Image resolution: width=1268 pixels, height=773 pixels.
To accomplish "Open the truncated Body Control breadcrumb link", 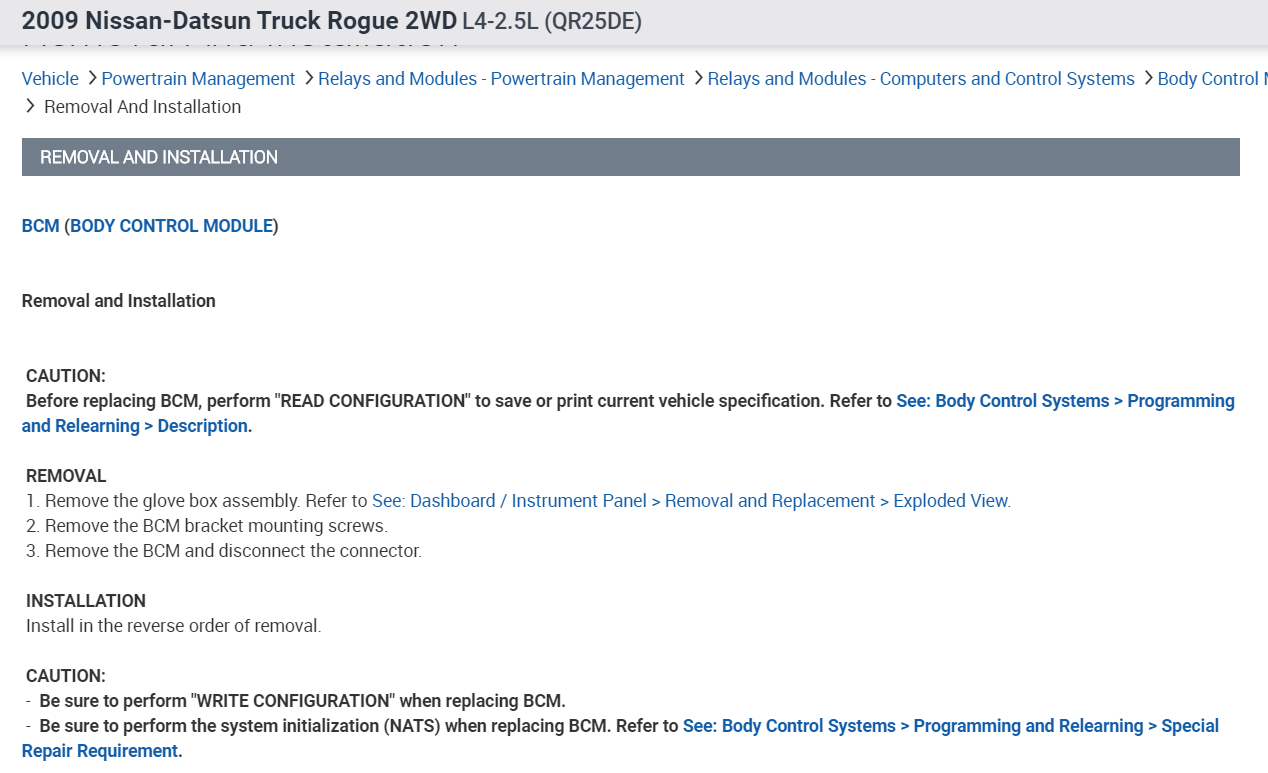I will click(x=1212, y=79).
